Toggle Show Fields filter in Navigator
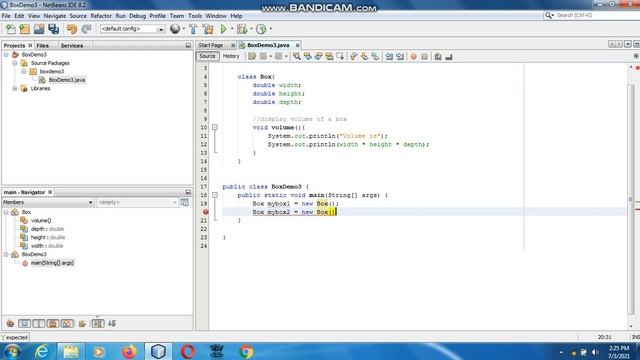Viewport: 640px width, 360px height. click(x=24, y=324)
